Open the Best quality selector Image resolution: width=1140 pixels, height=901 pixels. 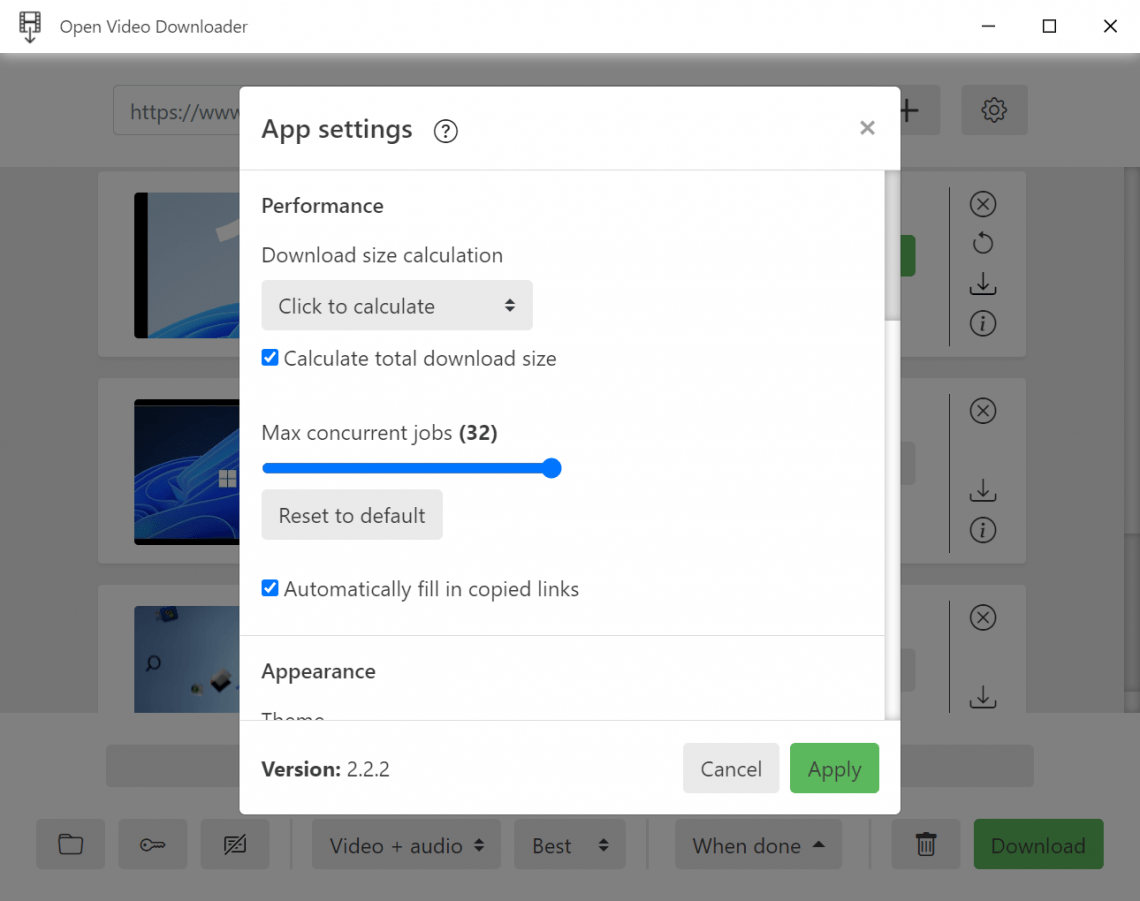[x=570, y=844]
